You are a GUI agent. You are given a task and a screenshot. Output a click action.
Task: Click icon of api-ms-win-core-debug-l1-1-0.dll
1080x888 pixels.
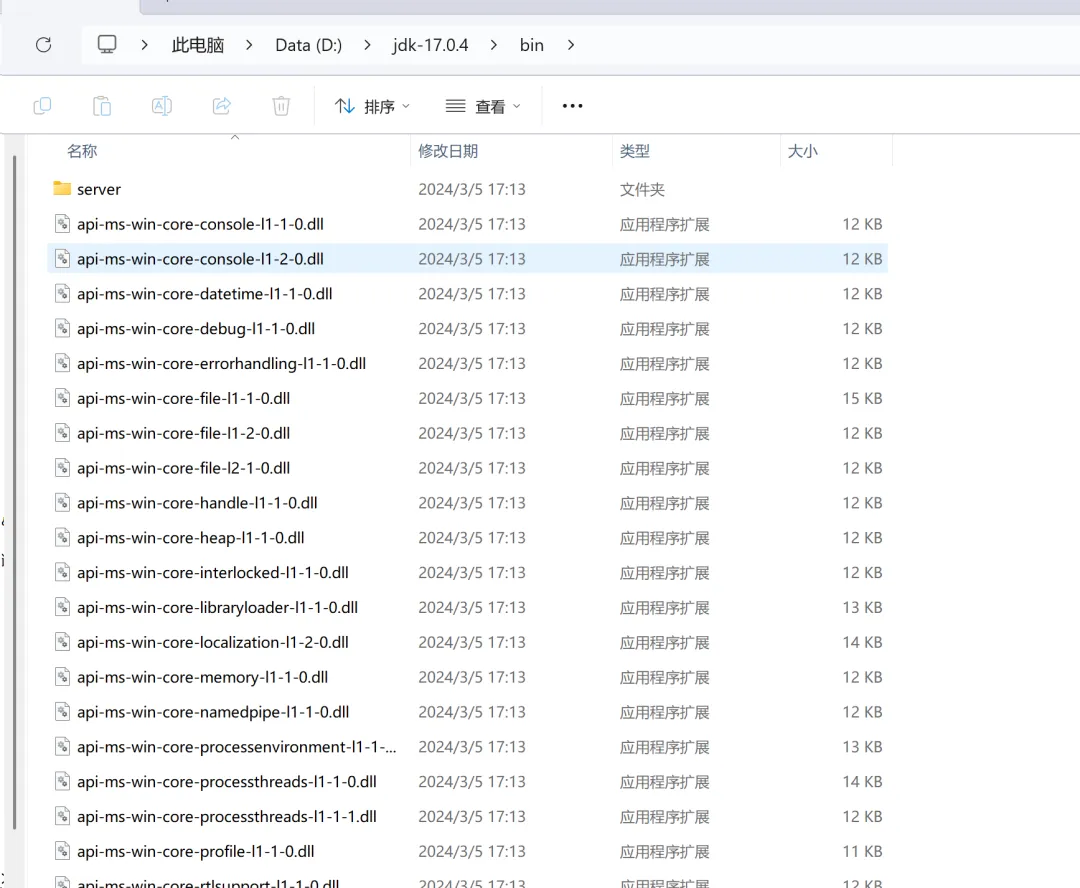[x=62, y=328]
